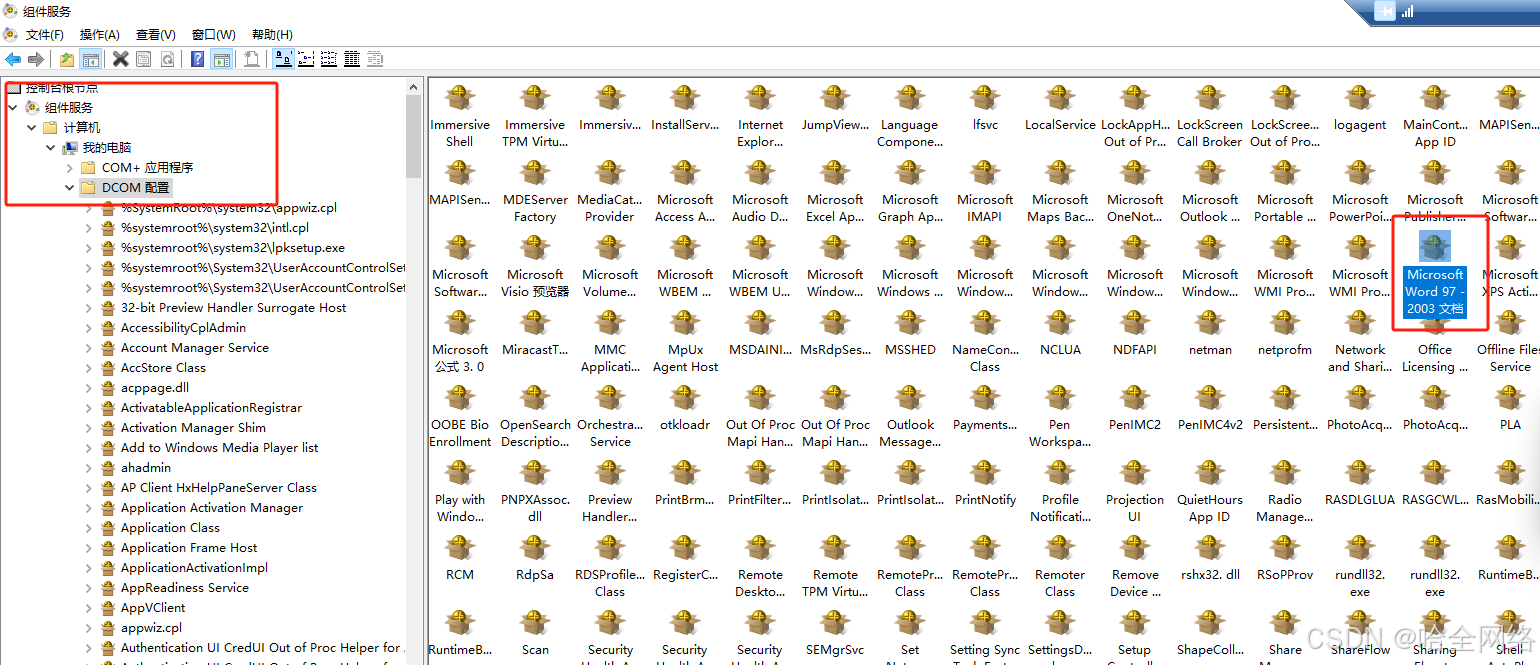The width and height of the screenshot is (1540, 665).
Task: Select the logagent component icon
Action: click(x=1360, y=108)
